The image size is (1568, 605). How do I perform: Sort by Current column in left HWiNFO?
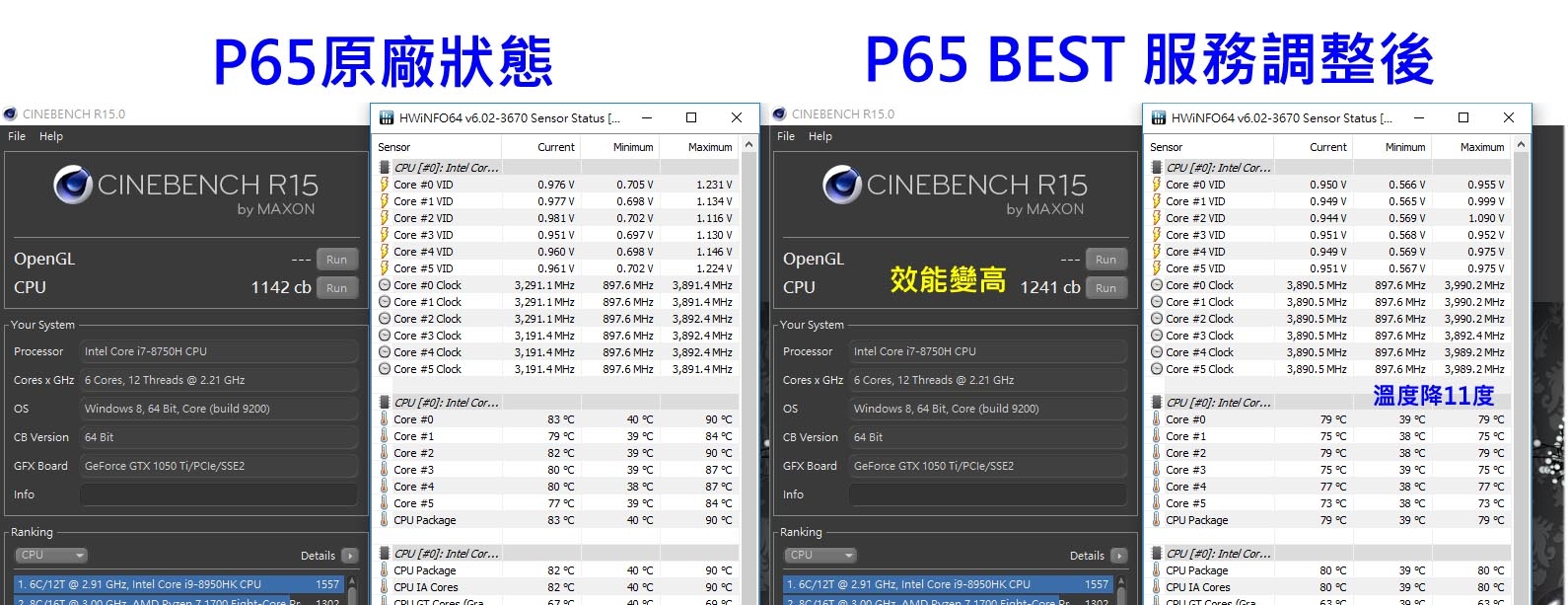(x=540, y=147)
